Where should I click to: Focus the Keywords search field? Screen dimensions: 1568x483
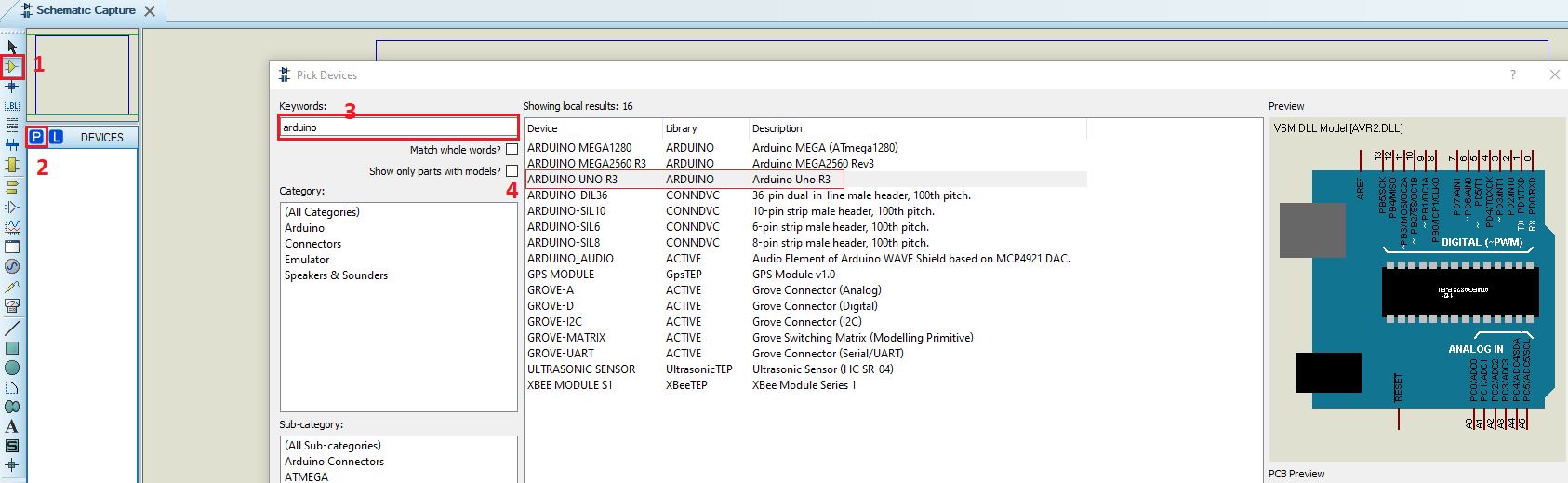point(398,127)
